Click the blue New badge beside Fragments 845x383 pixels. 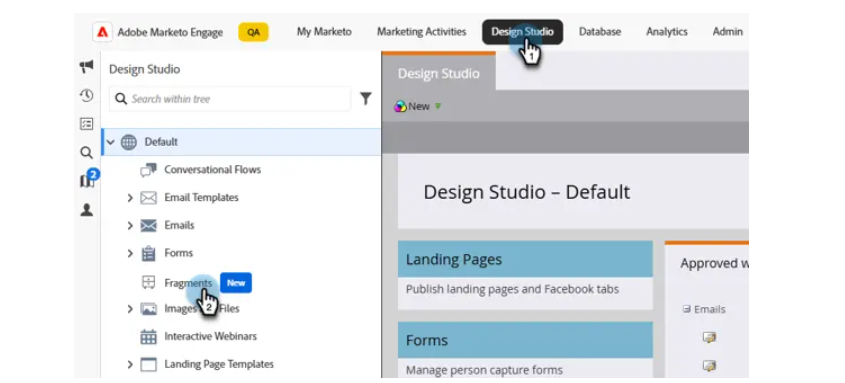[x=236, y=283]
